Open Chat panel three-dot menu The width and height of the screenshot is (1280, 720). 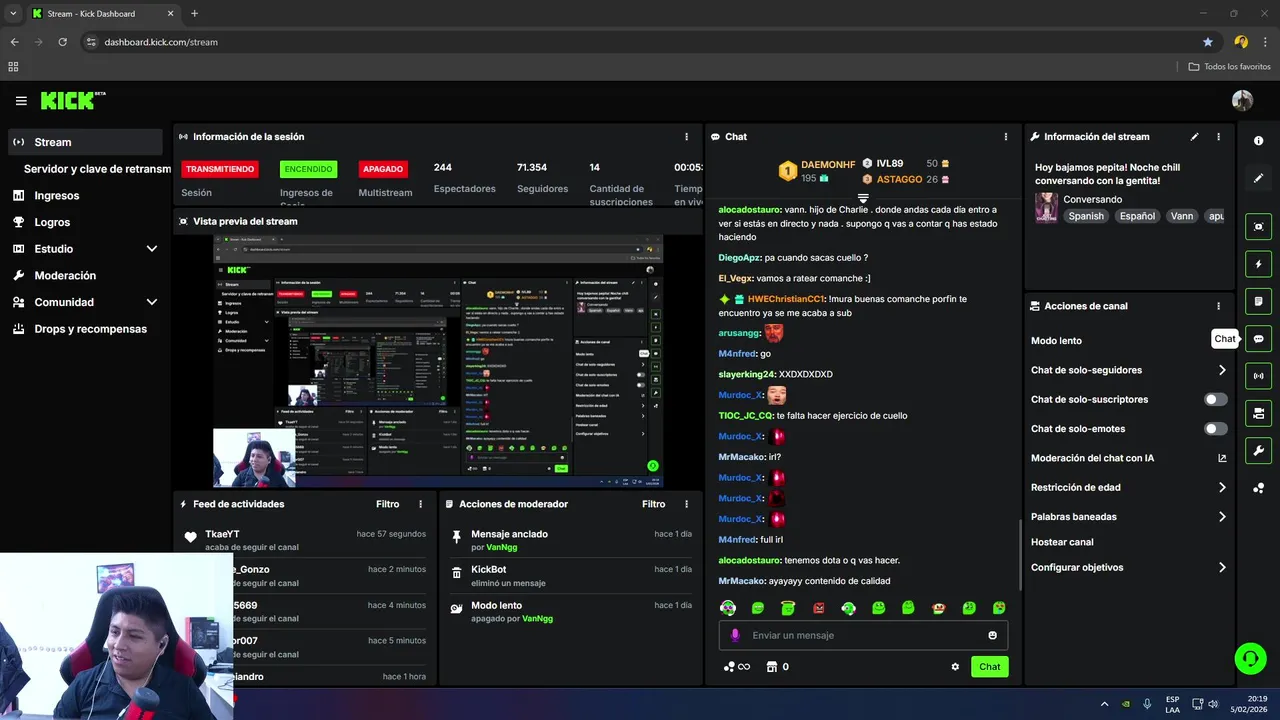click(1005, 137)
